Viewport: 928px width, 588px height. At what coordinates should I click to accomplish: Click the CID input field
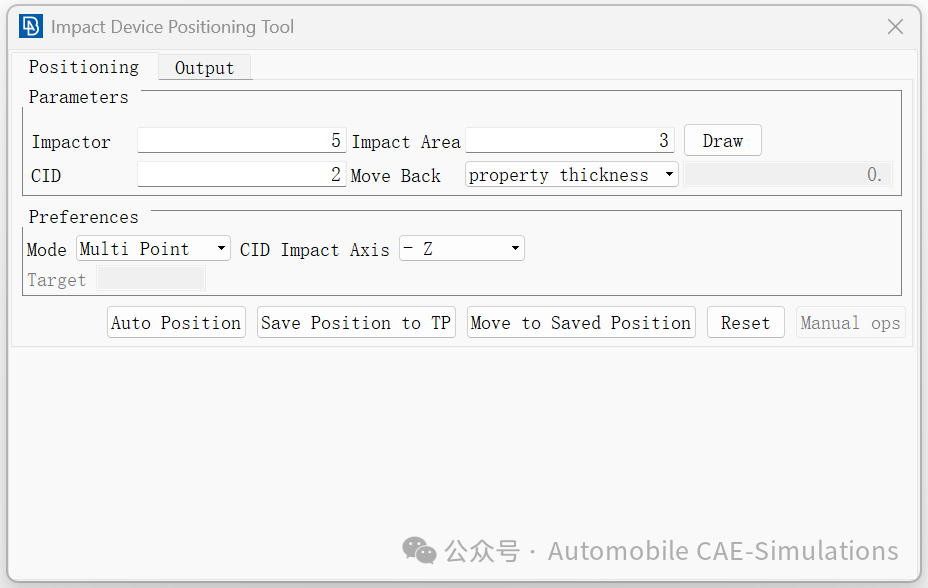click(x=241, y=175)
